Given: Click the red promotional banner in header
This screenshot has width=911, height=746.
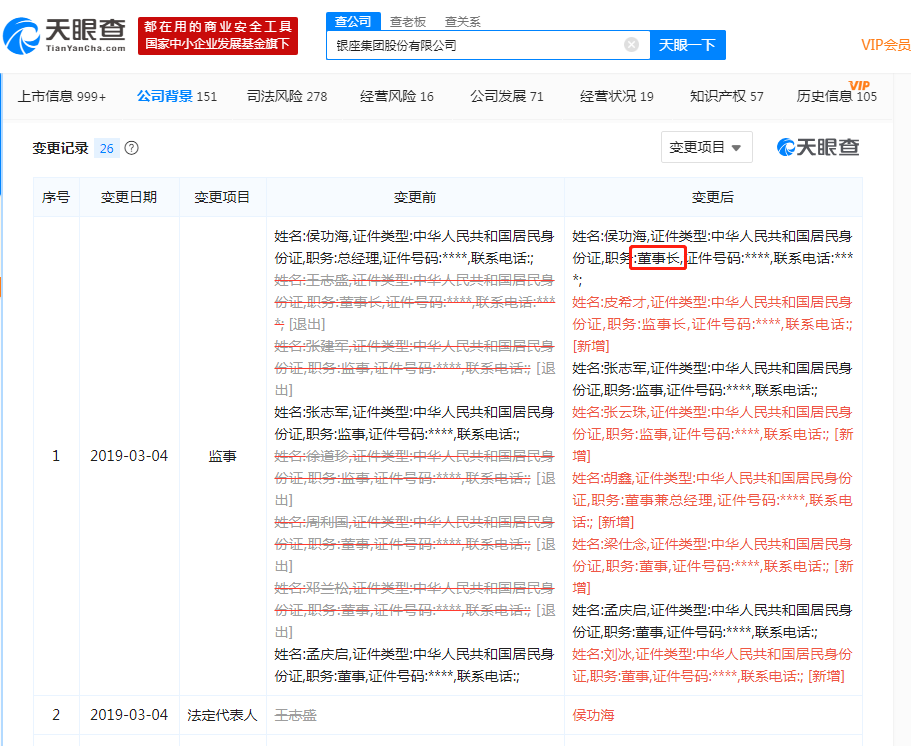Looking at the screenshot, I should (217, 36).
